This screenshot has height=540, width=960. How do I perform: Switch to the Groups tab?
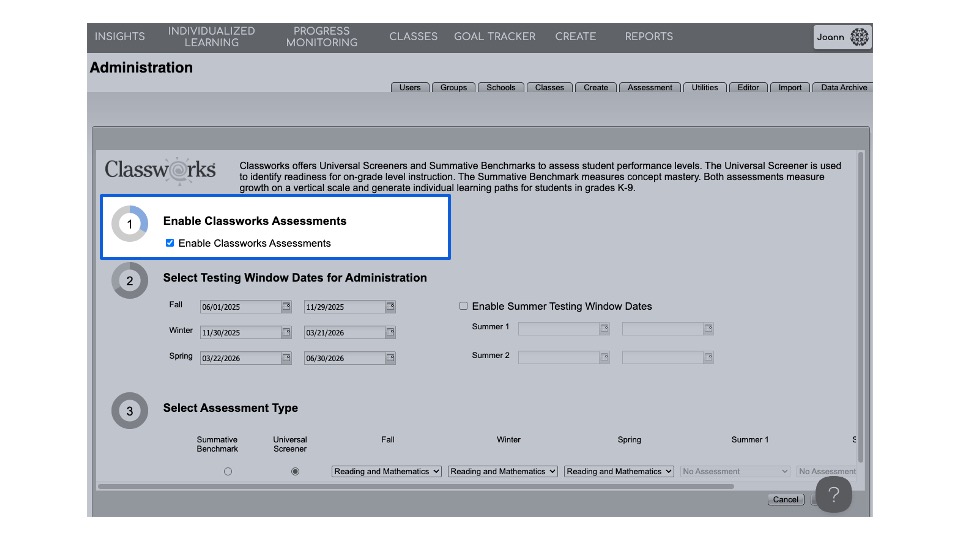point(454,88)
